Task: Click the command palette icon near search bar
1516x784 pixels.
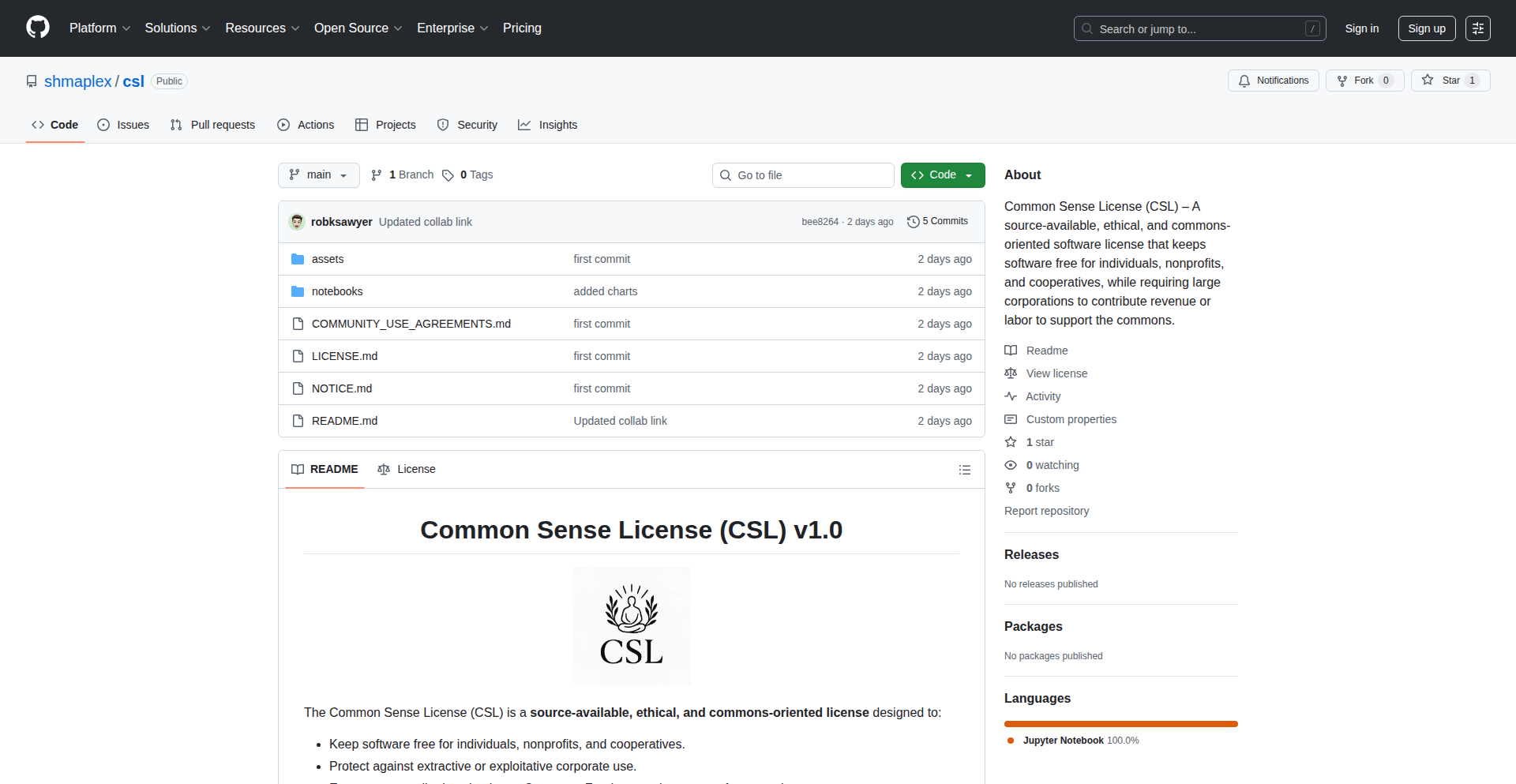Action: 1477,28
